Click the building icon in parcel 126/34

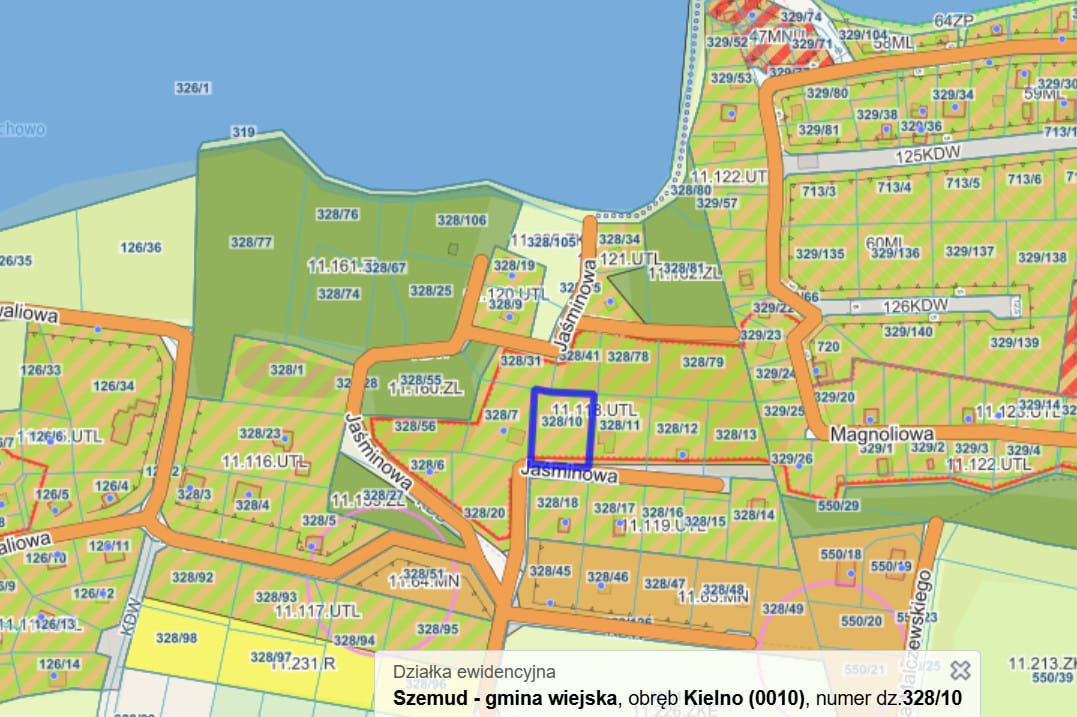133,421
